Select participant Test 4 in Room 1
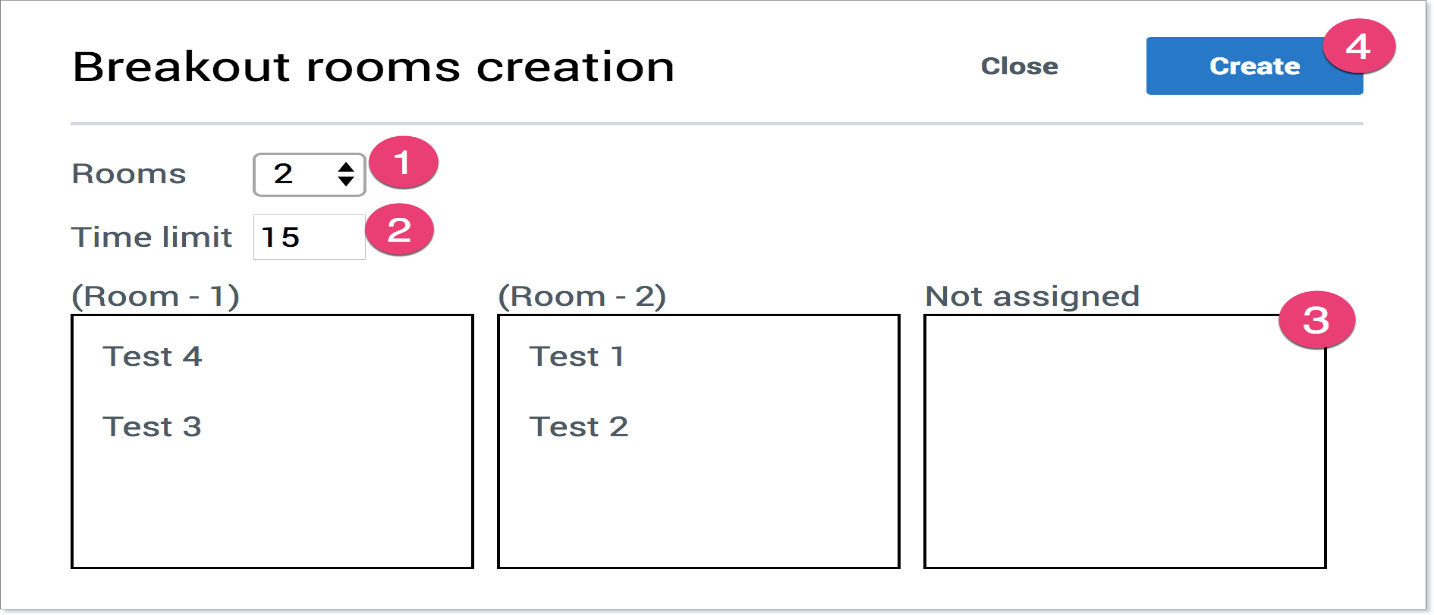 pos(152,356)
